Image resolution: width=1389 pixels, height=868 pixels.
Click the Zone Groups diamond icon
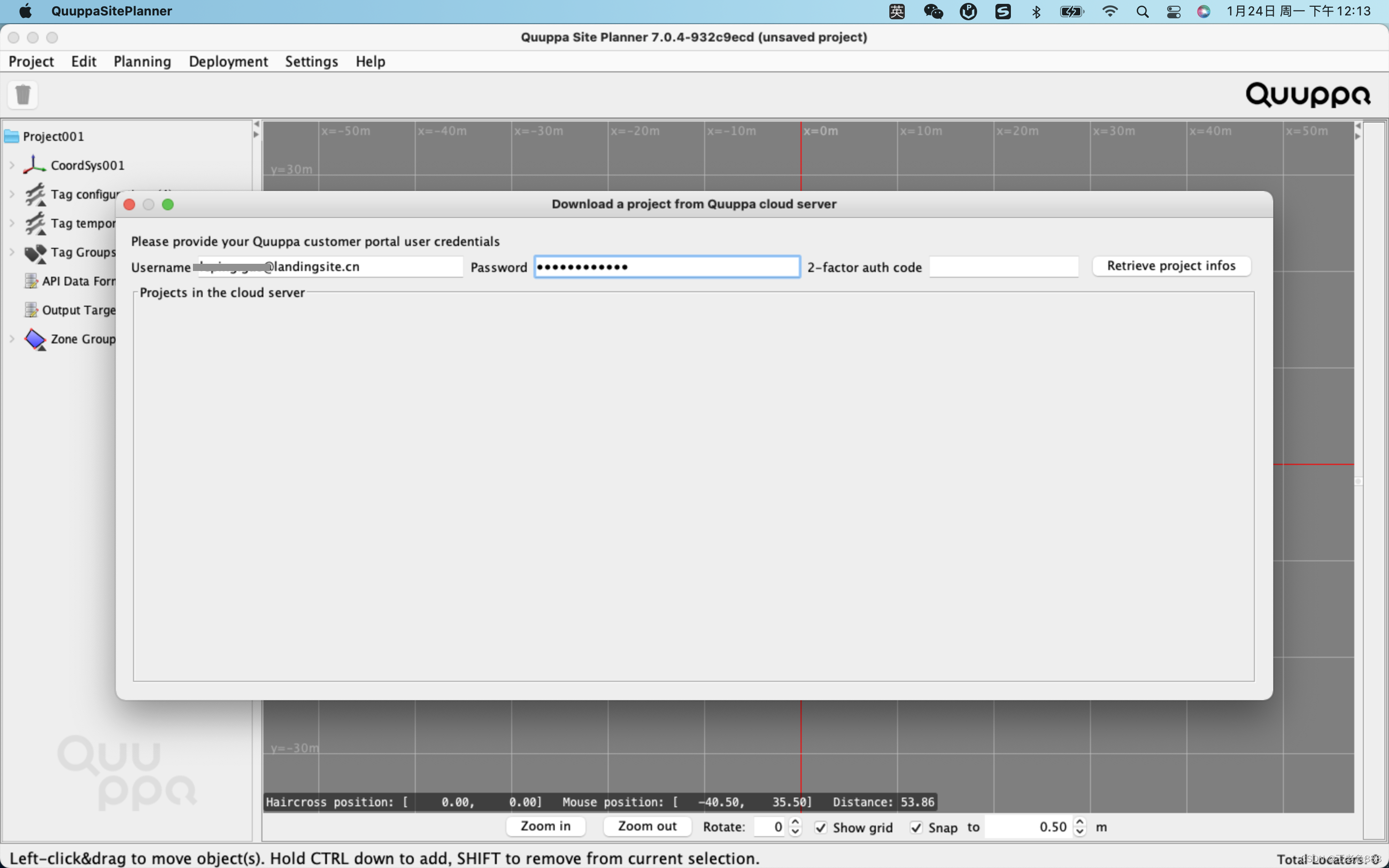35,339
